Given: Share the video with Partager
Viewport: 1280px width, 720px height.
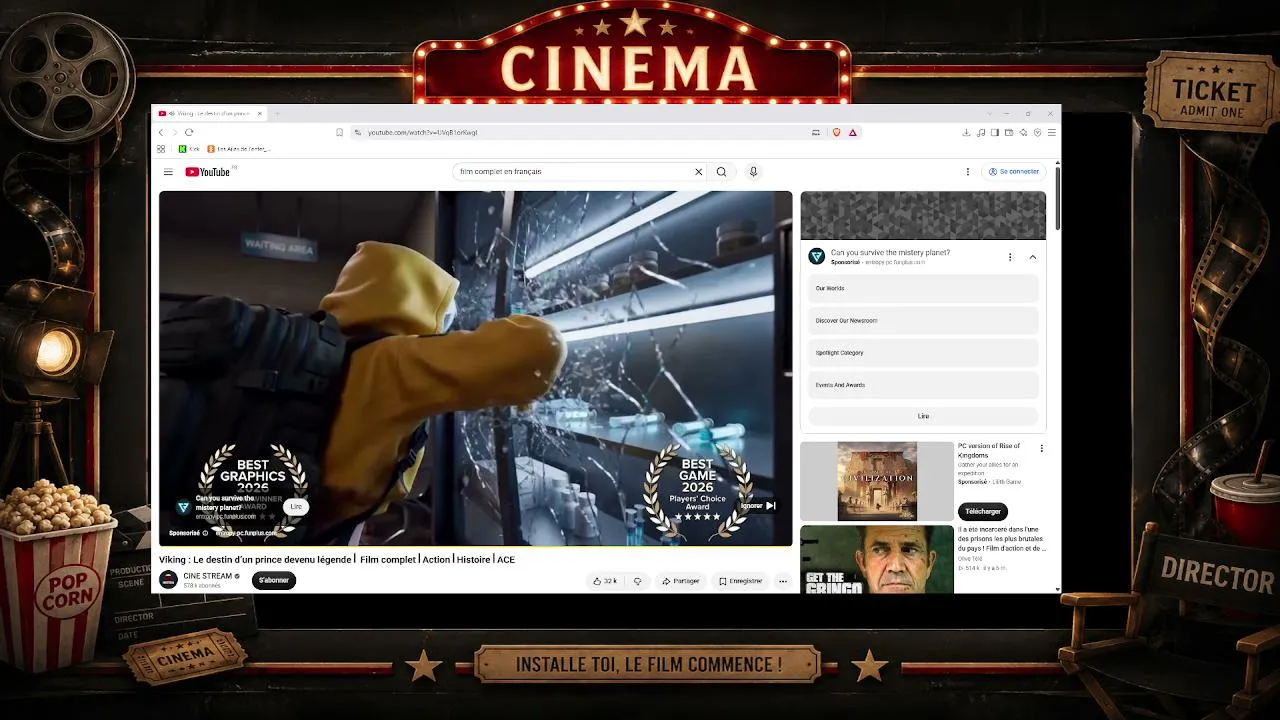Looking at the screenshot, I should 681,581.
